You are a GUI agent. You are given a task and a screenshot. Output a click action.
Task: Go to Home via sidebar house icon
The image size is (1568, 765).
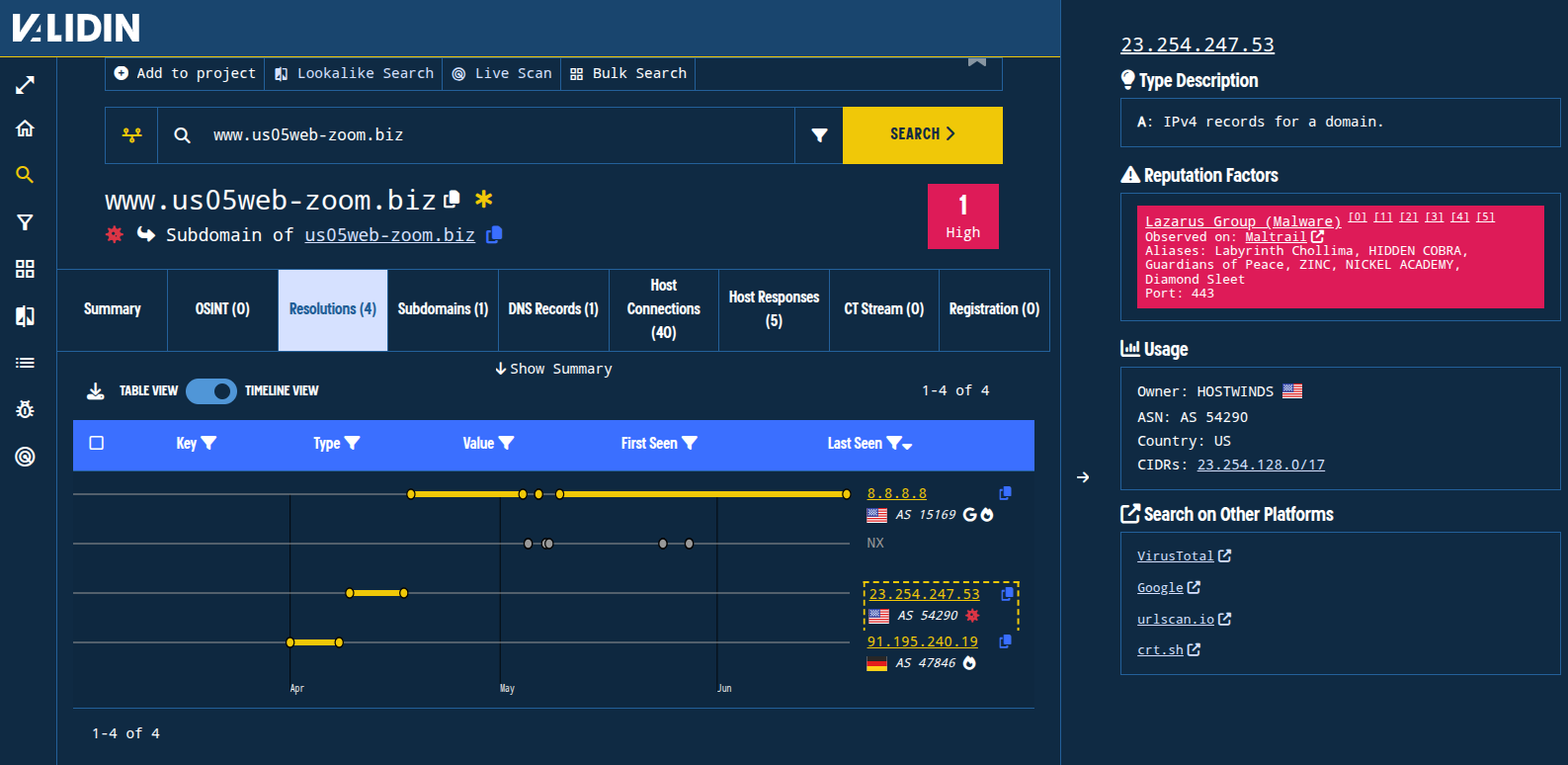coord(25,128)
